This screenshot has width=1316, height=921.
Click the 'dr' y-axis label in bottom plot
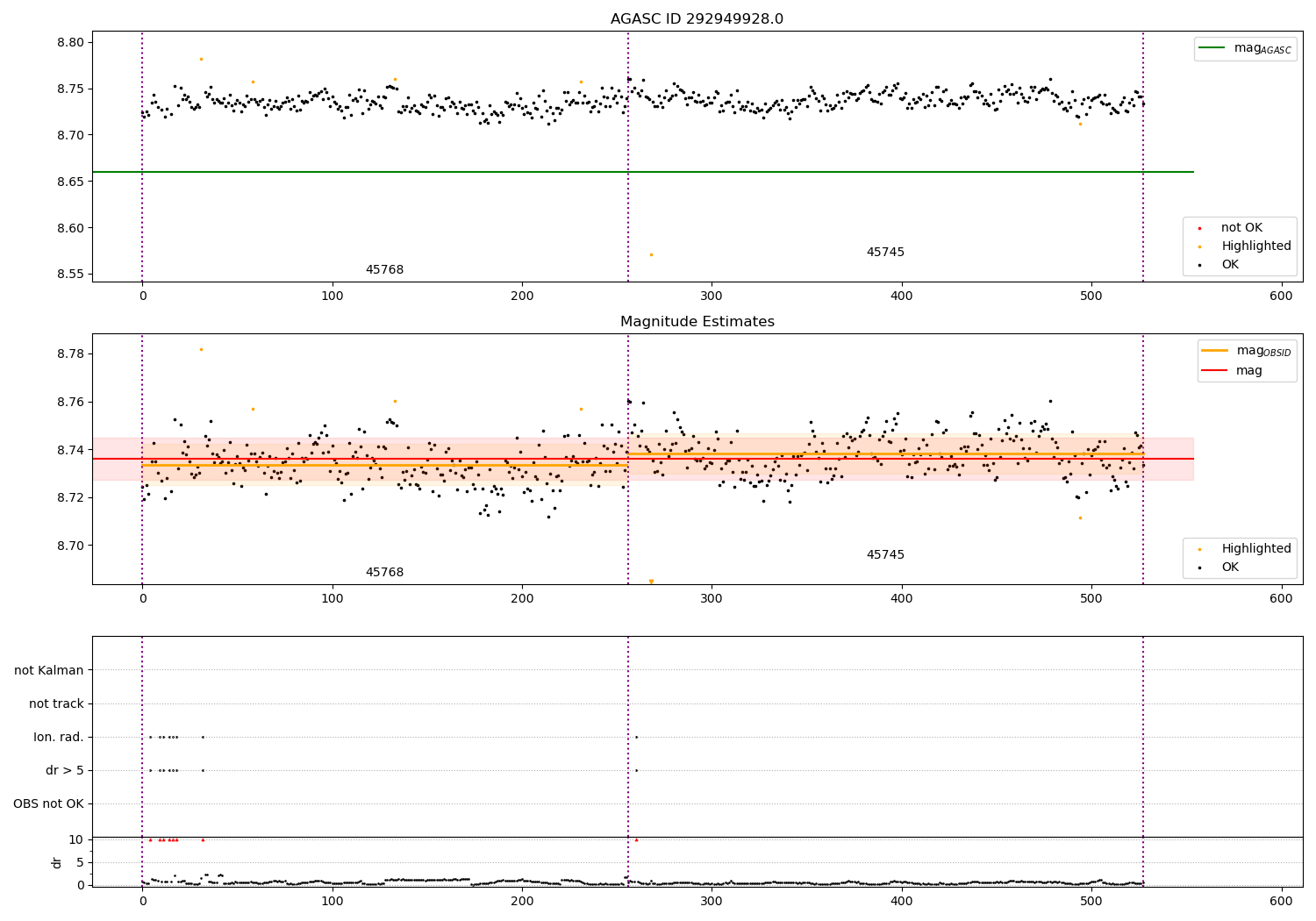57,861
